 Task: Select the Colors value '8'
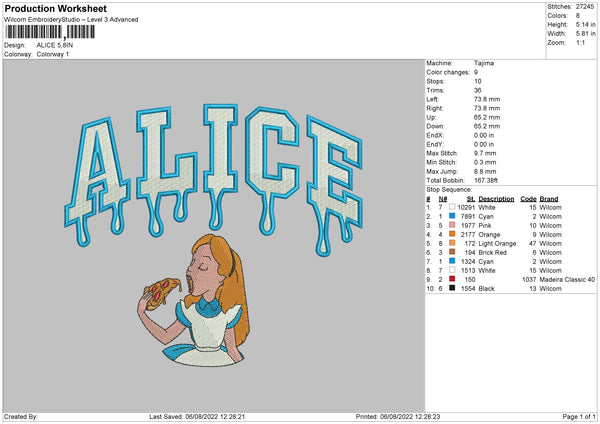pyautogui.click(x=577, y=16)
